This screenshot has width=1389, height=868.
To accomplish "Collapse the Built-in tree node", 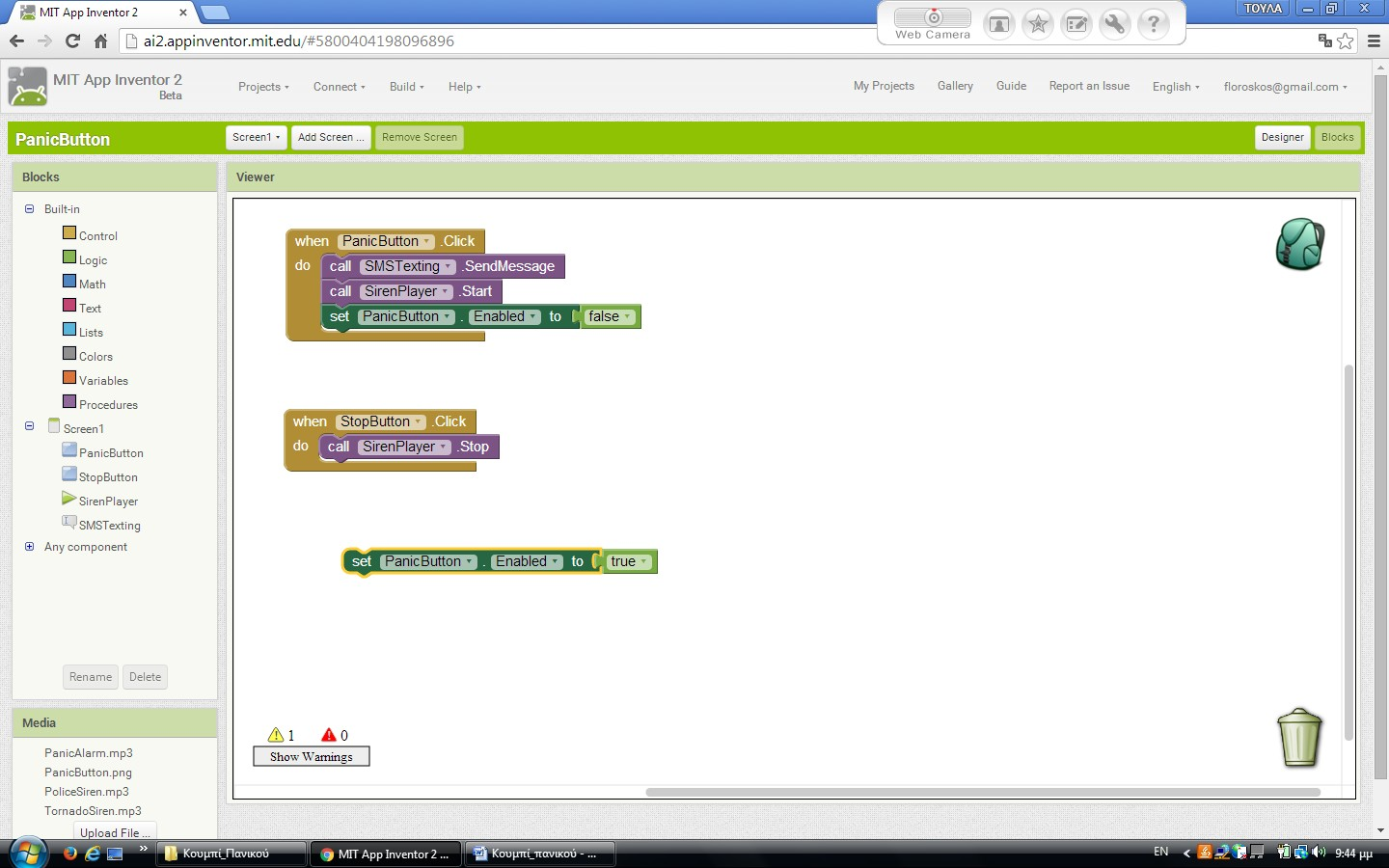I will pos(29,208).
